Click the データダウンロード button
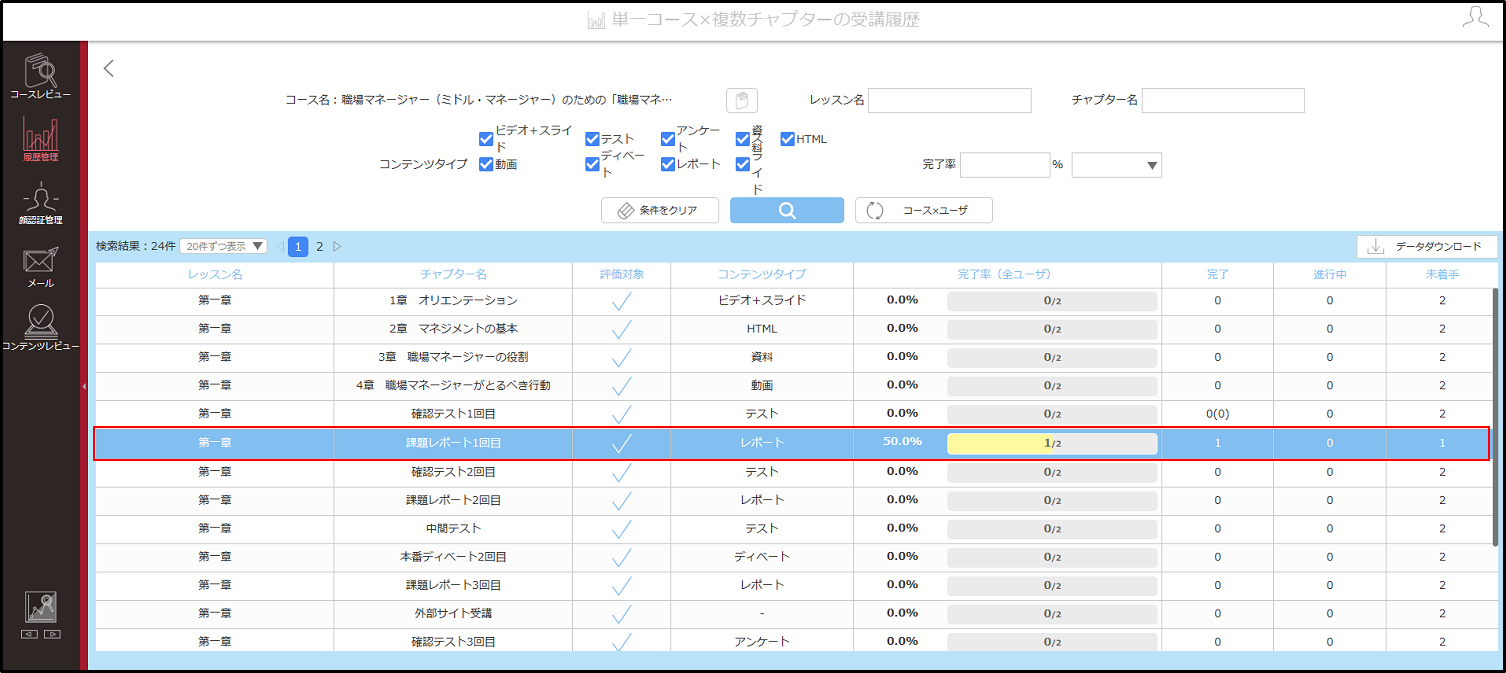1506x673 pixels. (1426, 246)
